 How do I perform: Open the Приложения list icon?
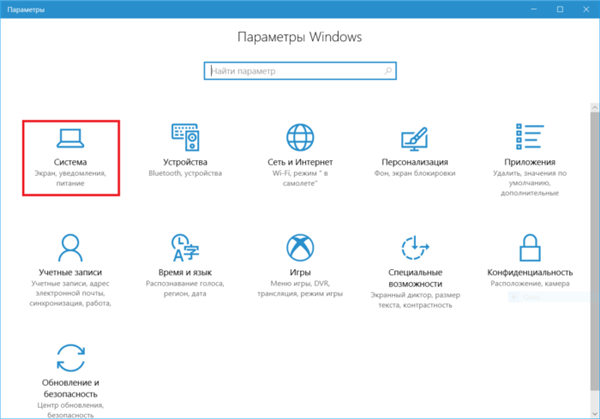[x=530, y=137]
